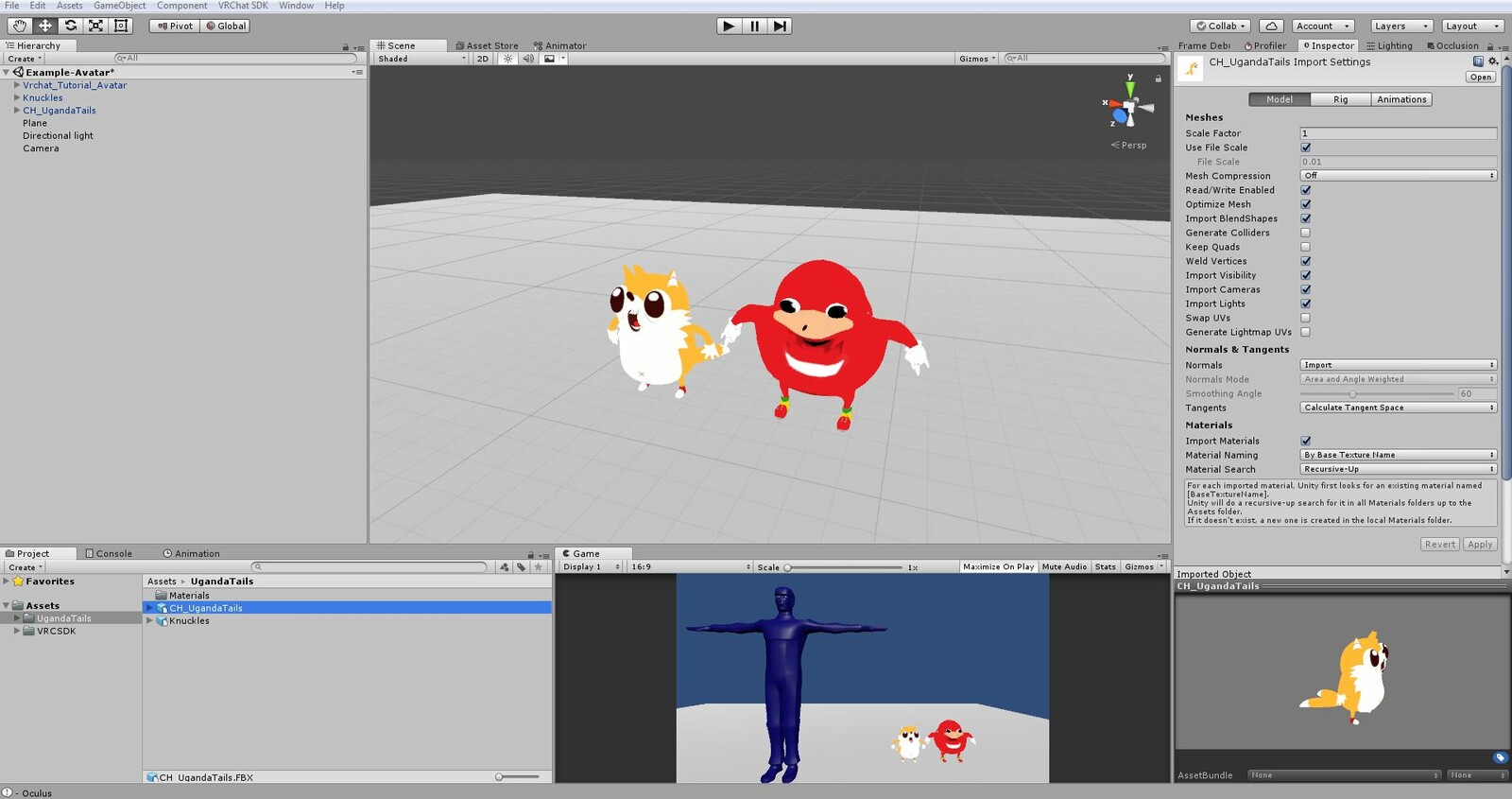This screenshot has width=1512, height=799.
Task: Toggle scene audio icon
Action: click(x=528, y=59)
